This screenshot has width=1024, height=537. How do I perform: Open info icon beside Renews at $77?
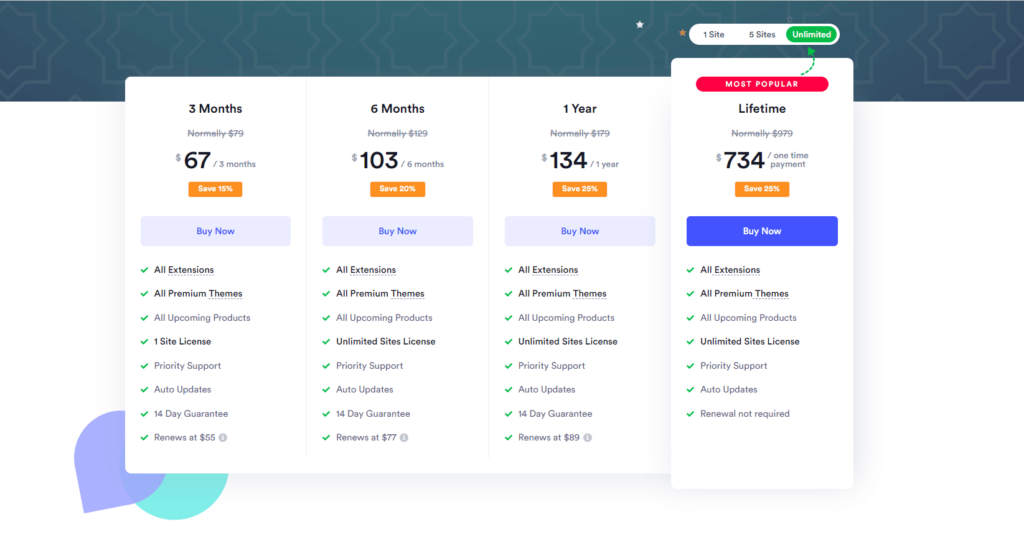[x=404, y=438]
